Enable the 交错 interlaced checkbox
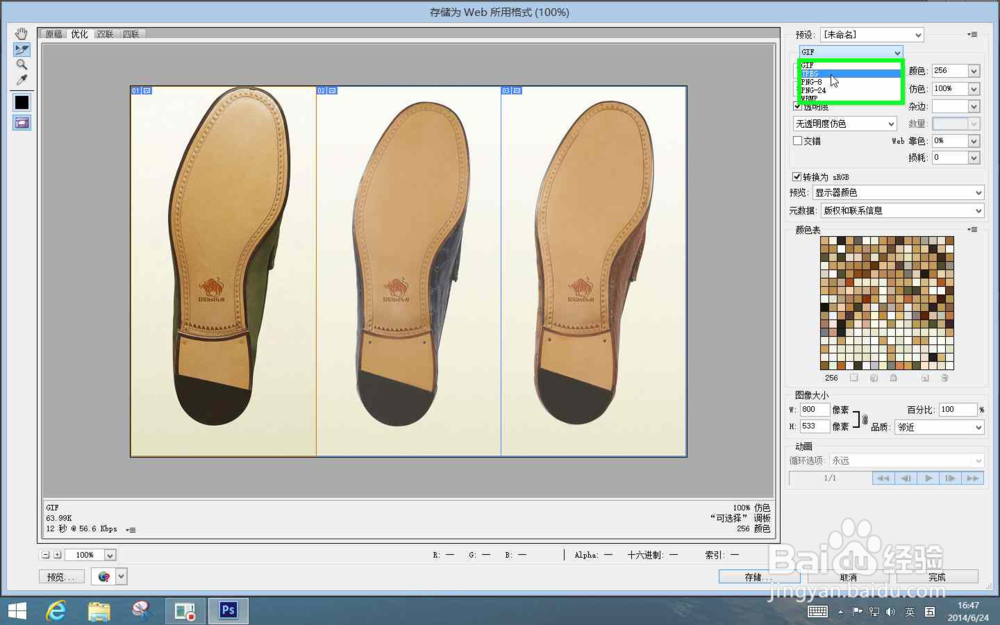The height and width of the screenshot is (625, 1000). pyautogui.click(x=797, y=141)
